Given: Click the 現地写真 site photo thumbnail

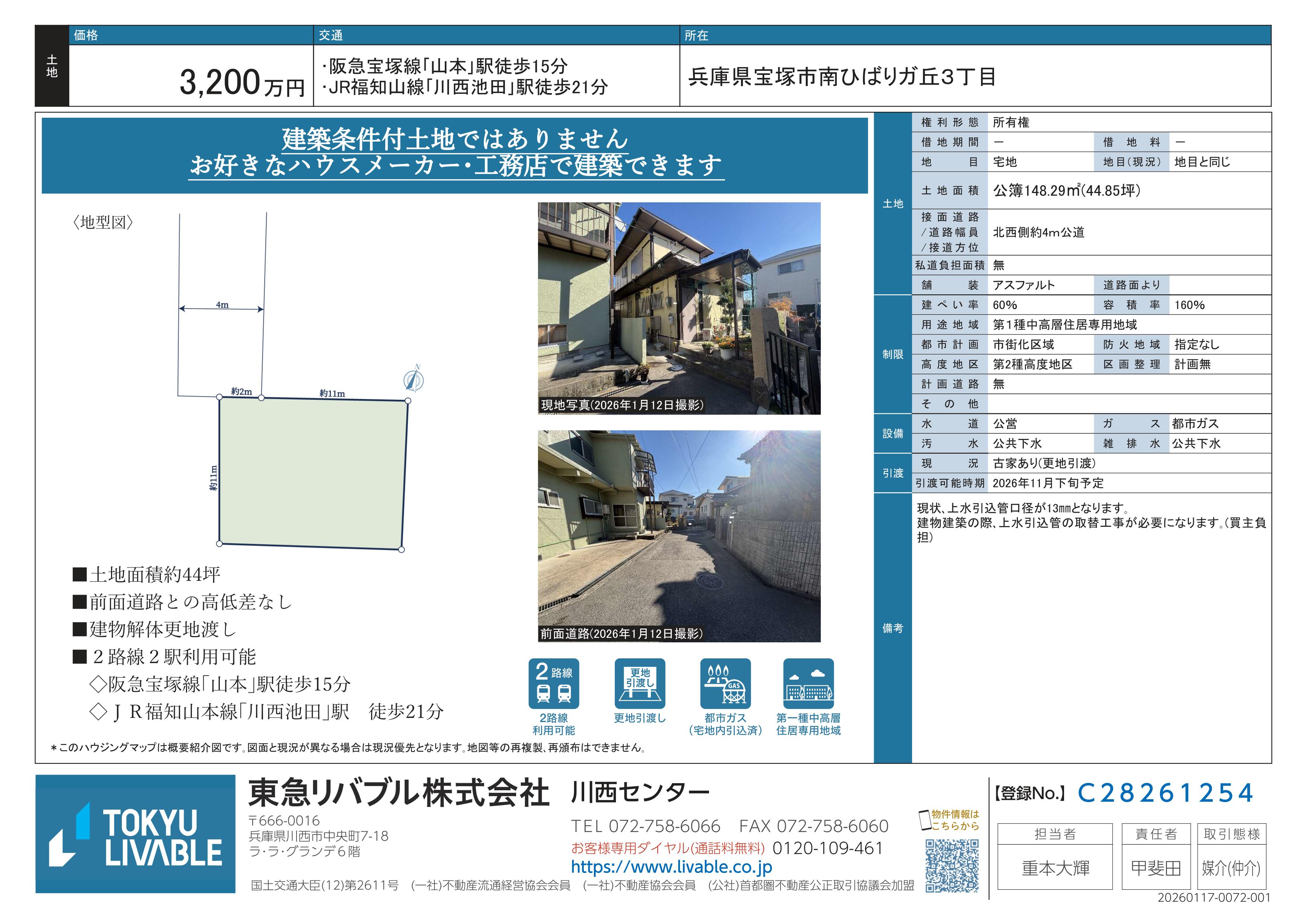Looking at the screenshot, I should pyautogui.click(x=679, y=308).
